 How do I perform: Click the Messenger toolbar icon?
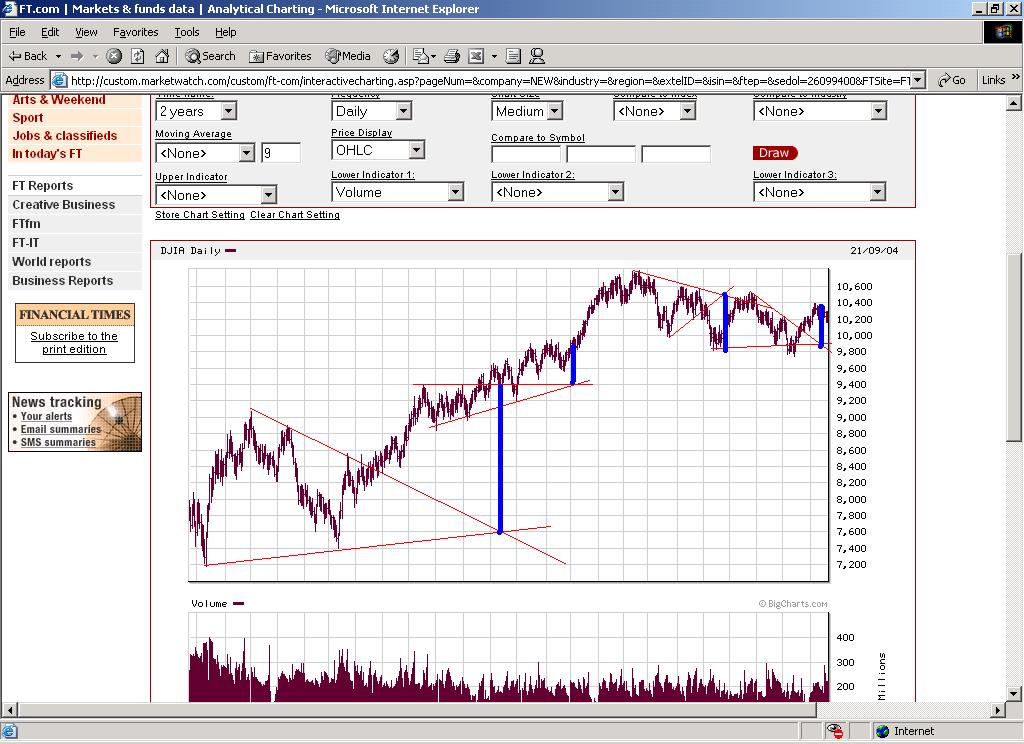pyautogui.click(x=537, y=56)
